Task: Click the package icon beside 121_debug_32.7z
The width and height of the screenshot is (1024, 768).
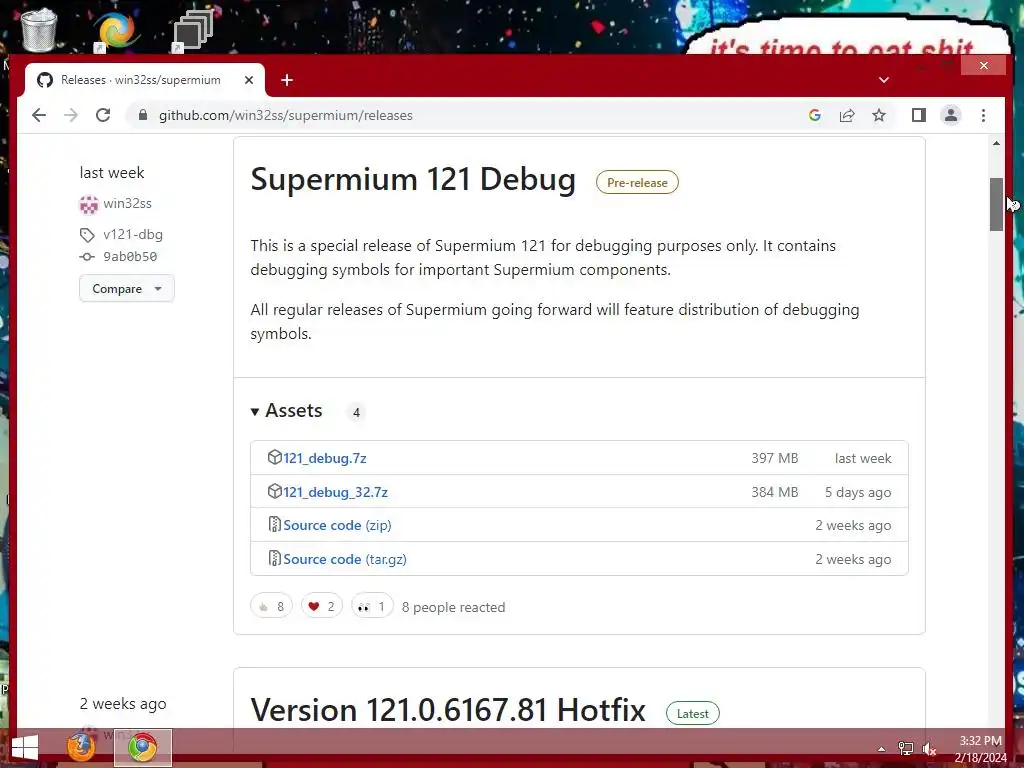Action: click(x=274, y=491)
